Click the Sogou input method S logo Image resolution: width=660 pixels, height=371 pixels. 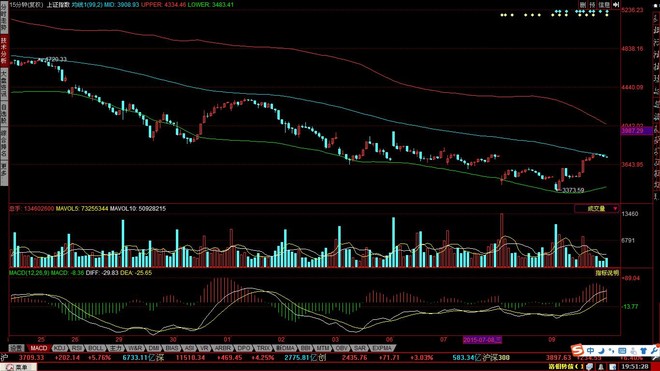click(x=577, y=350)
